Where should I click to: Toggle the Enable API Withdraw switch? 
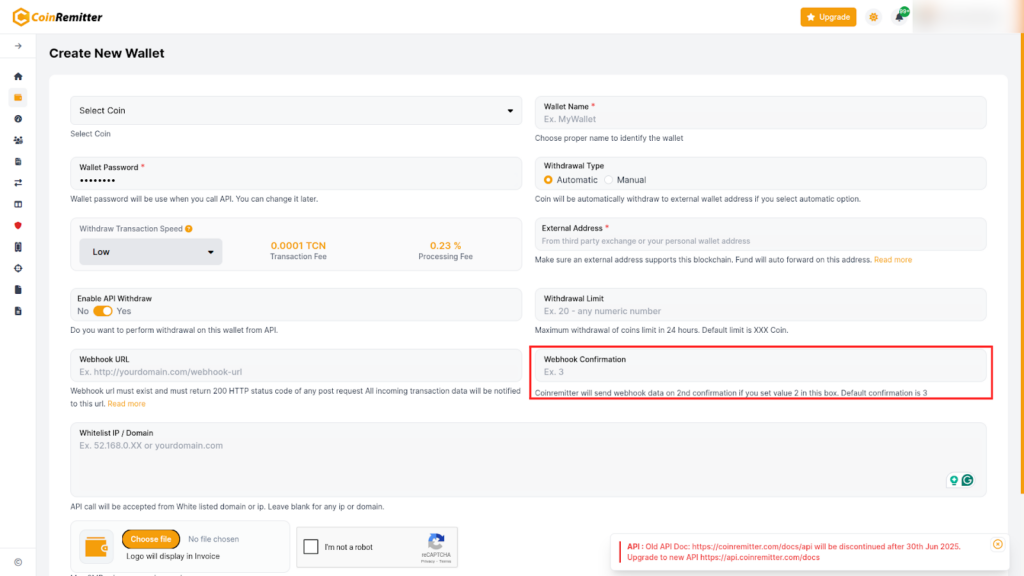[103, 311]
